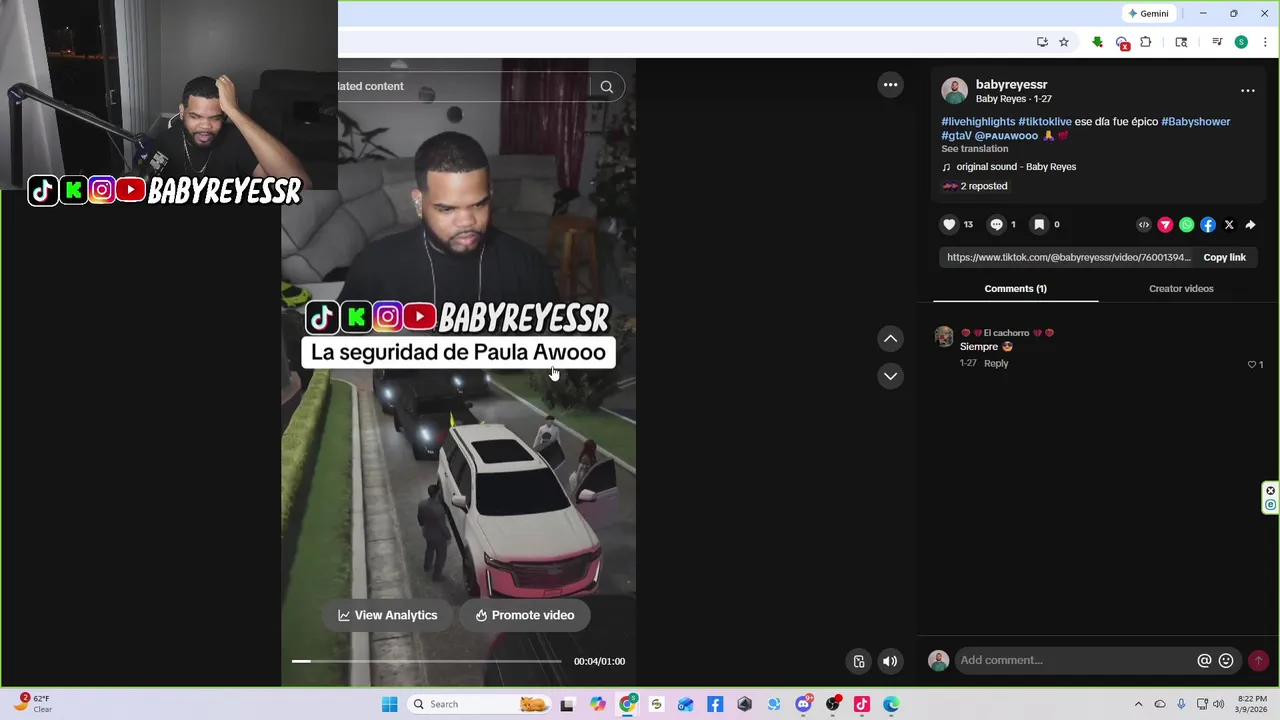
Task: Click the install app icon in address bar
Action: pyautogui.click(x=1042, y=42)
